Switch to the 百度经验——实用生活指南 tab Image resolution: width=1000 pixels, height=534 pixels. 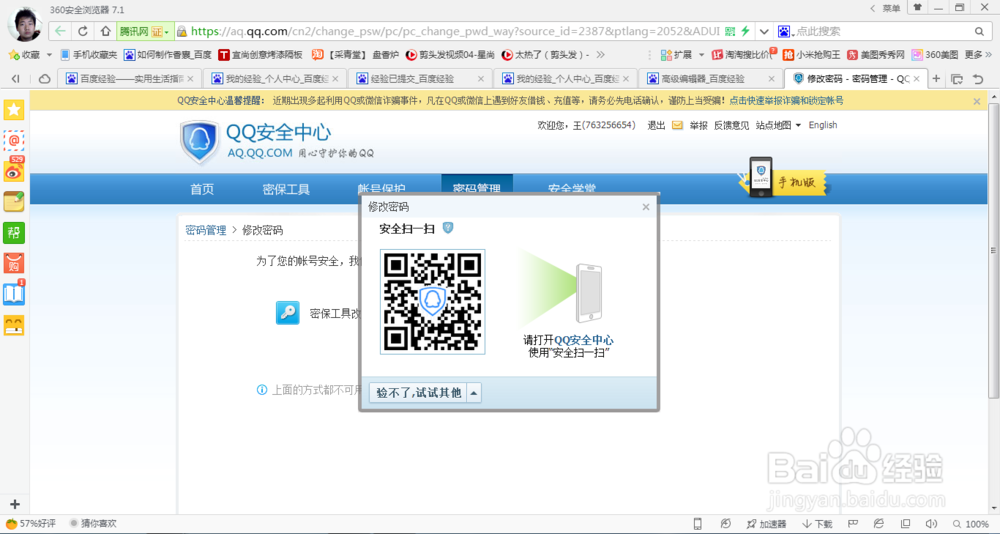pyautogui.click(x=130, y=78)
